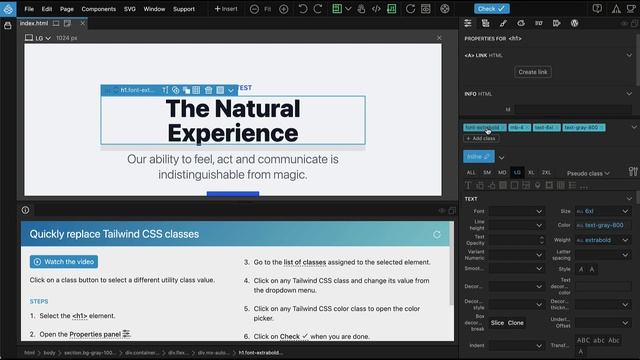
Task: Click the Undo arrow icon
Action: click(302, 9)
